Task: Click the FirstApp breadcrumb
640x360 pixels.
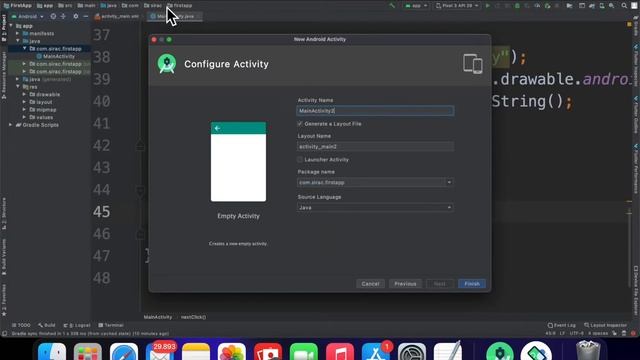Action: click(x=17, y=5)
